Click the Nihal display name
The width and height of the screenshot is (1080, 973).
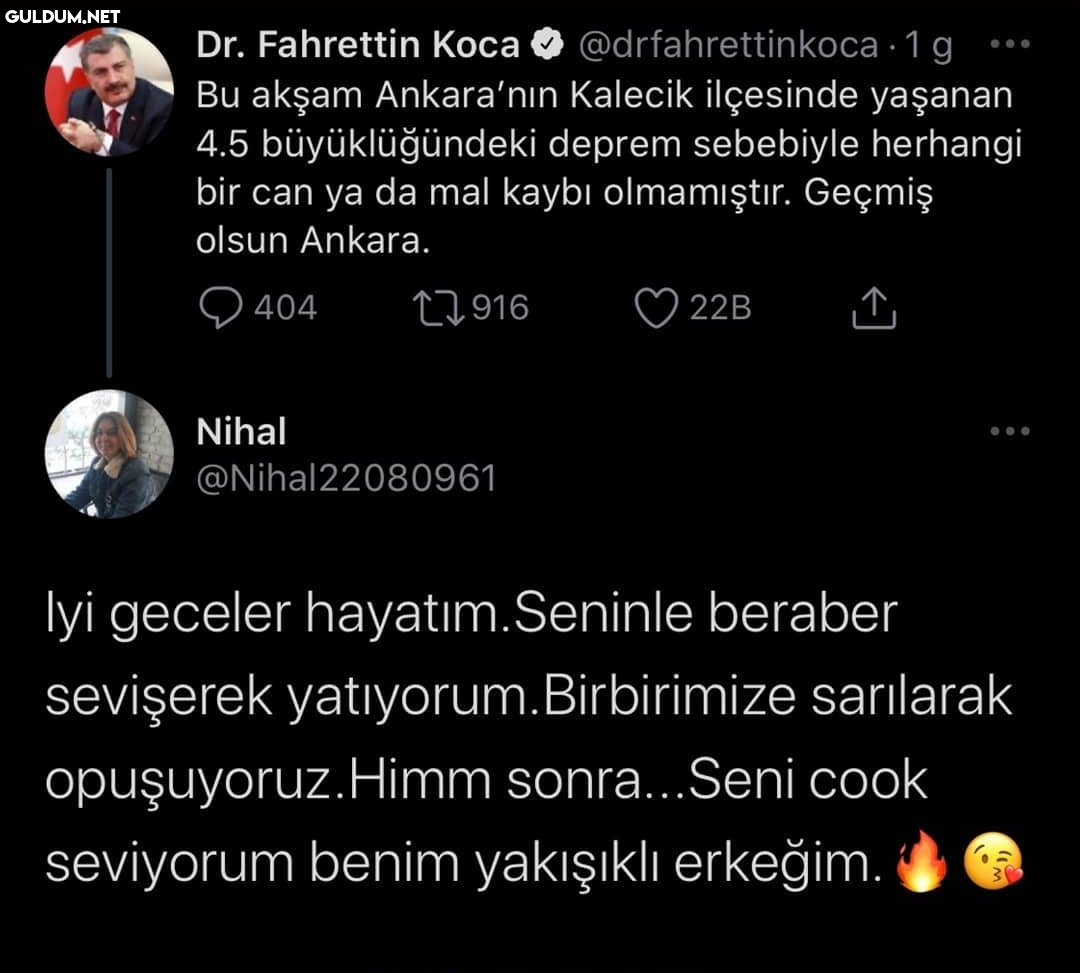pos(241,432)
